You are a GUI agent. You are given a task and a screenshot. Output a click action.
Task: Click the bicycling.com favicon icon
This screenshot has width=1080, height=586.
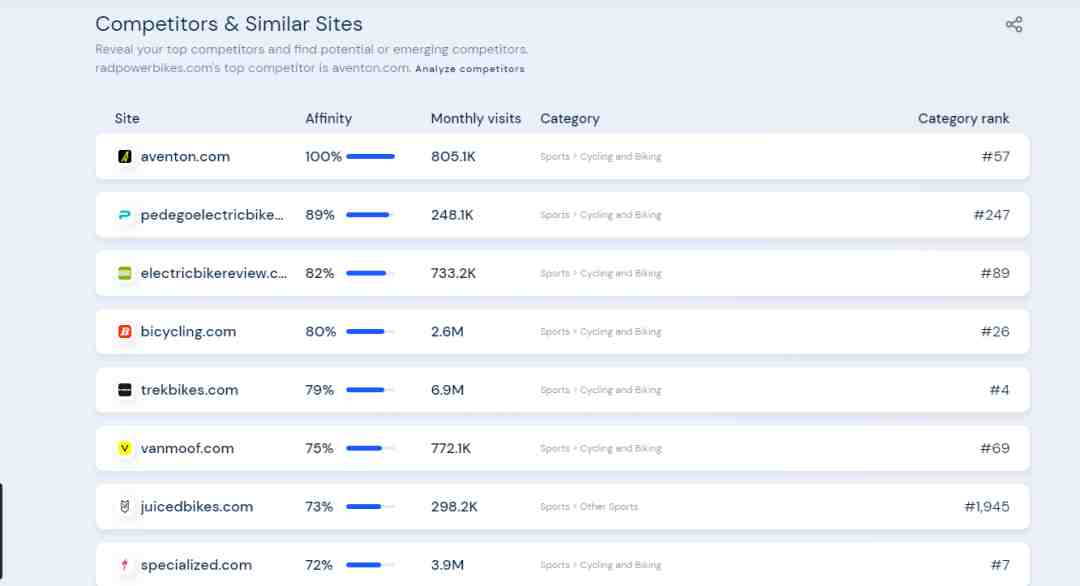125,331
